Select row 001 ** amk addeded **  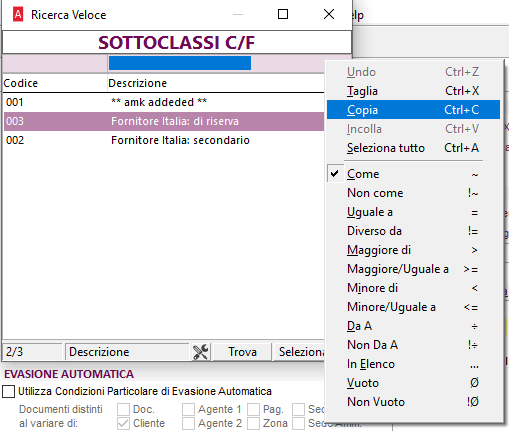tap(164, 102)
